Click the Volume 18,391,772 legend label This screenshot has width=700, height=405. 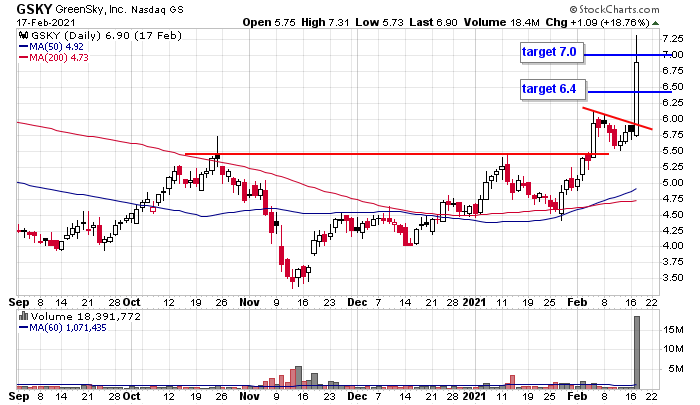tap(85, 317)
